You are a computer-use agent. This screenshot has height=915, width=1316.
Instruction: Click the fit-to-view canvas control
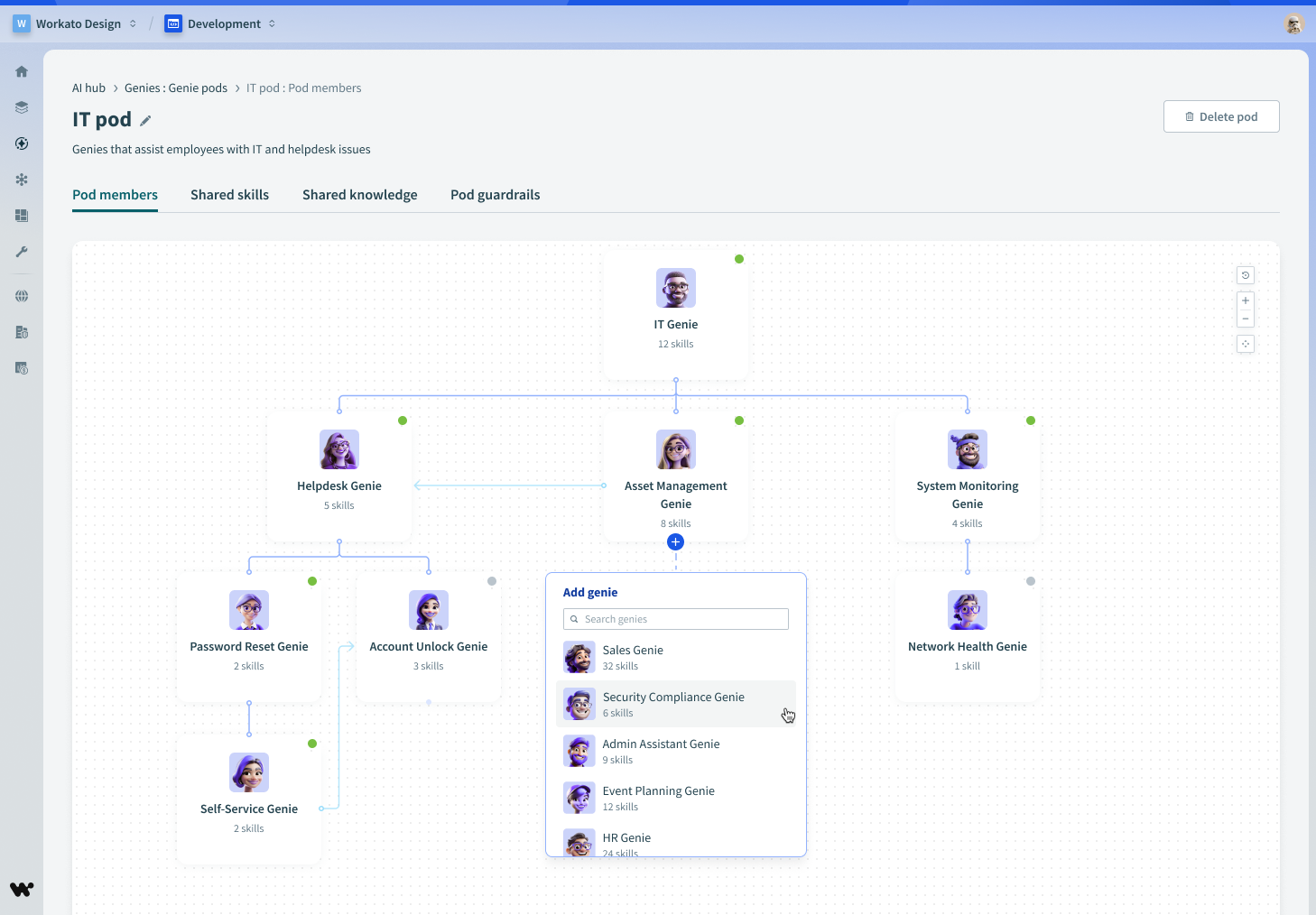[x=1246, y=344]
